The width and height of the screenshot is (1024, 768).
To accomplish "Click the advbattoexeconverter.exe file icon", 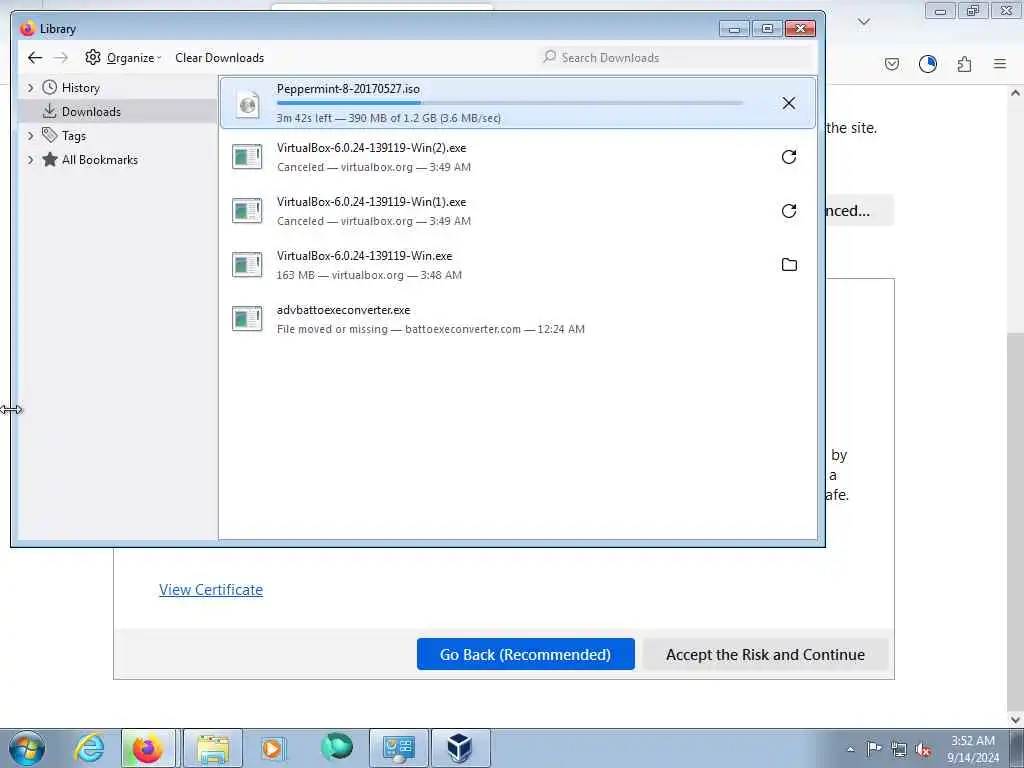I will [247, 319].
